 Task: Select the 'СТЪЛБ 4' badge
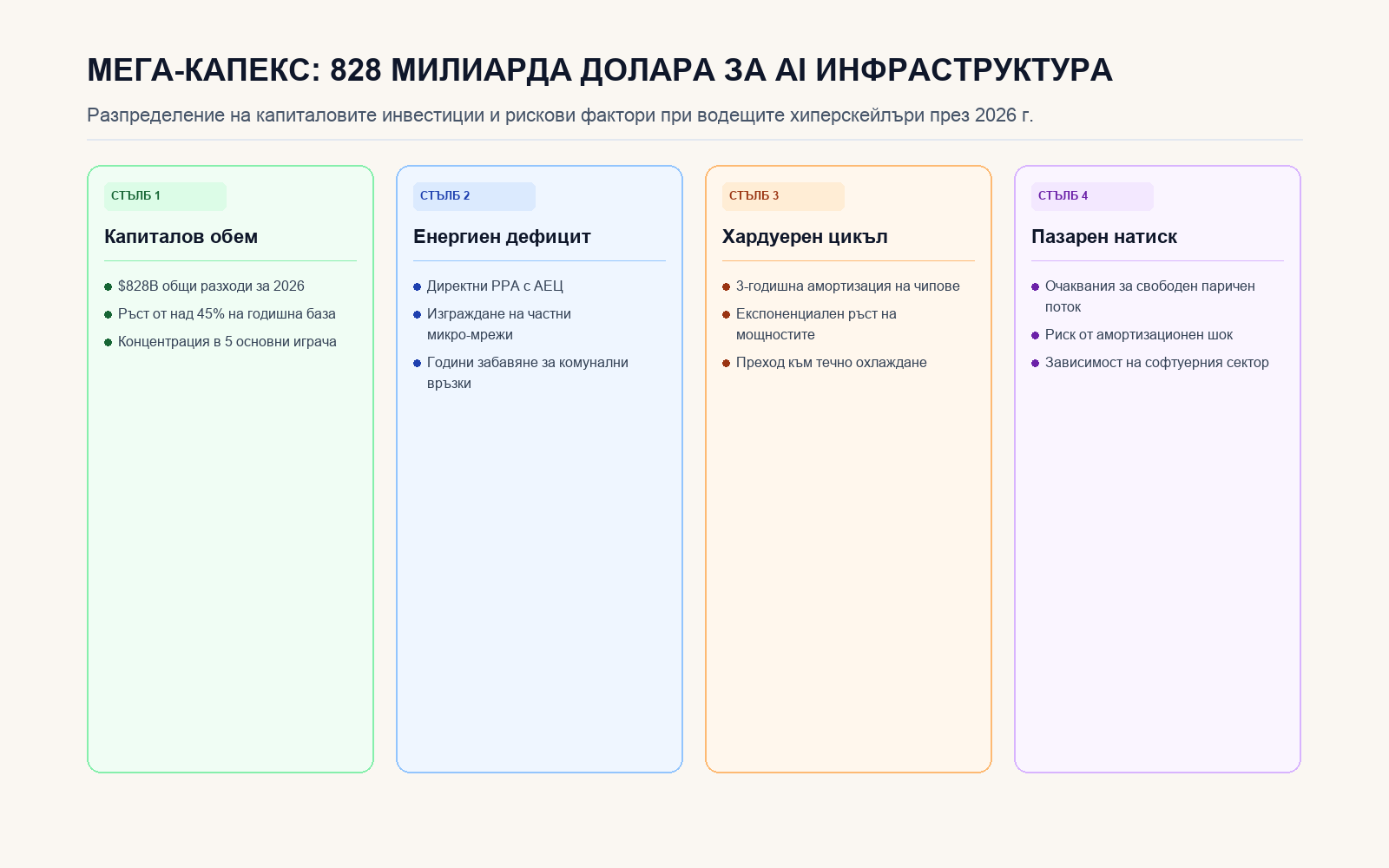tap(1092, 196)
